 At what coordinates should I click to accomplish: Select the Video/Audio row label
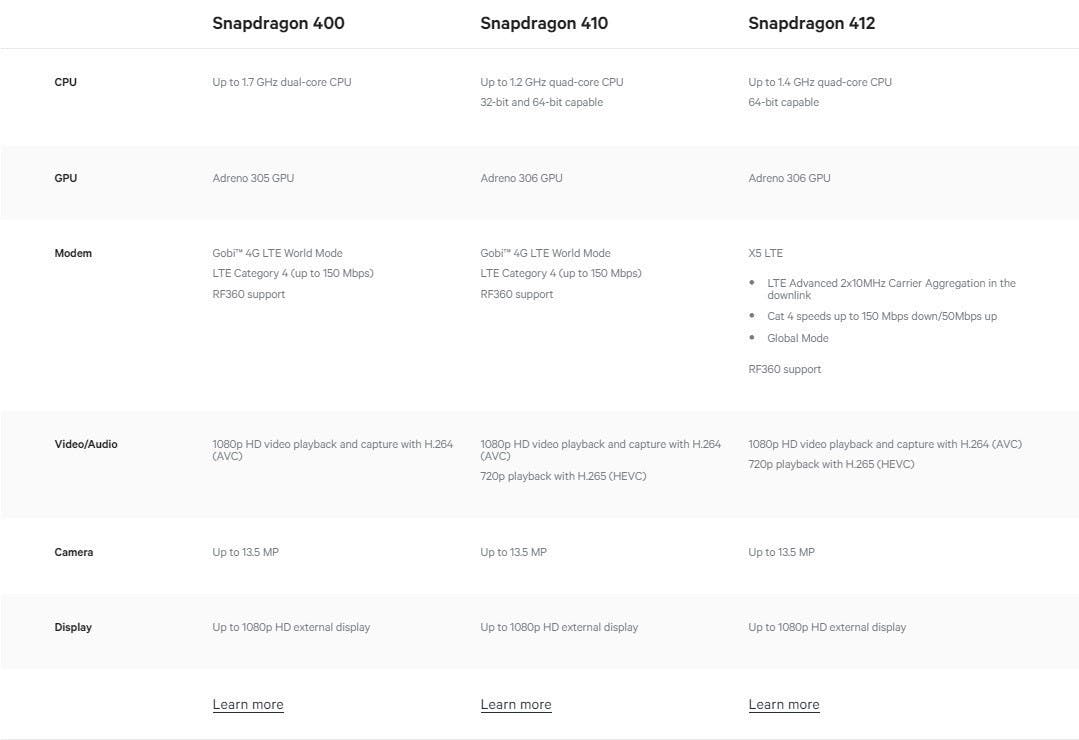pos(86,444)
